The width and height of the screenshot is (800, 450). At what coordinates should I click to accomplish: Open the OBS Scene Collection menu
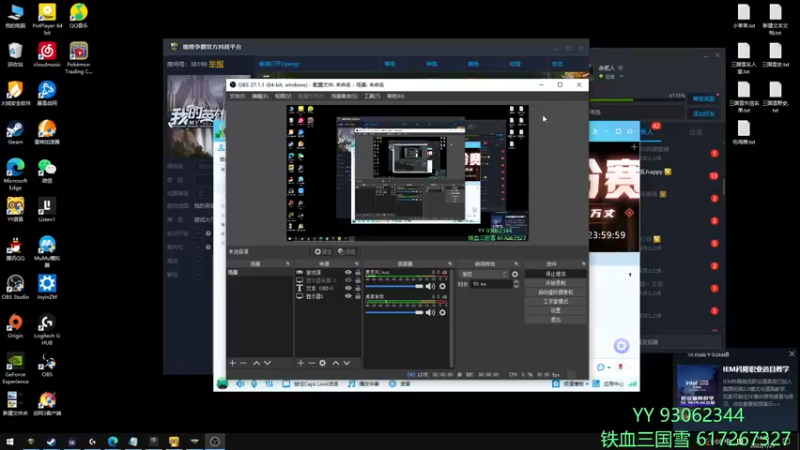tap(344, 96)
